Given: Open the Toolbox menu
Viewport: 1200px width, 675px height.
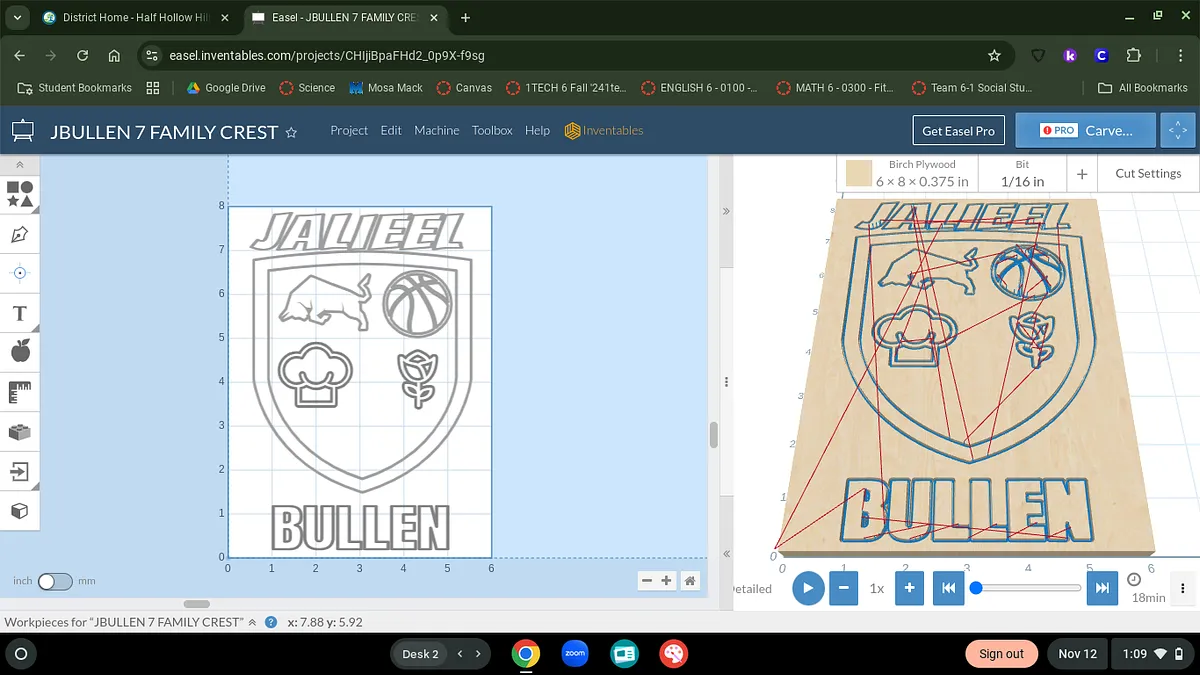Looking at the screenshot, I should (x=492, y=130).
